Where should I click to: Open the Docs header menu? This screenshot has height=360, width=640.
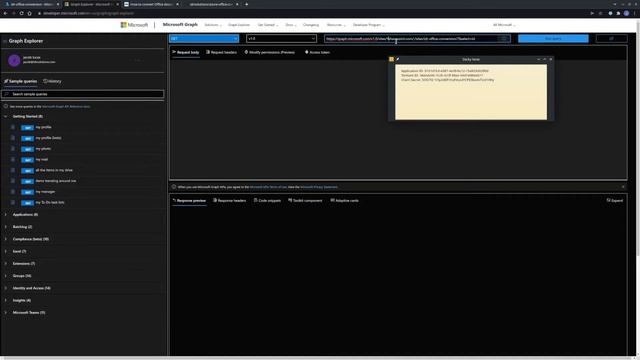(291, 25)
